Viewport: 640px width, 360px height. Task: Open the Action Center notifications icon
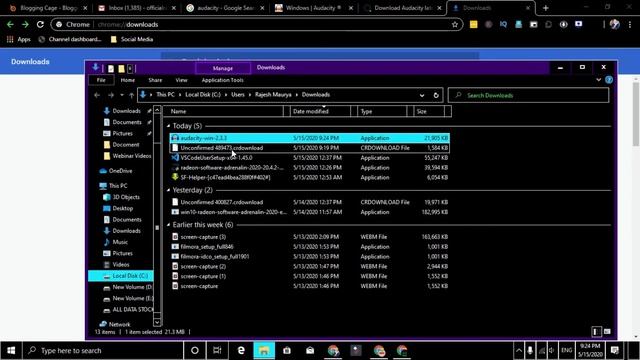(x=615, y=350)
